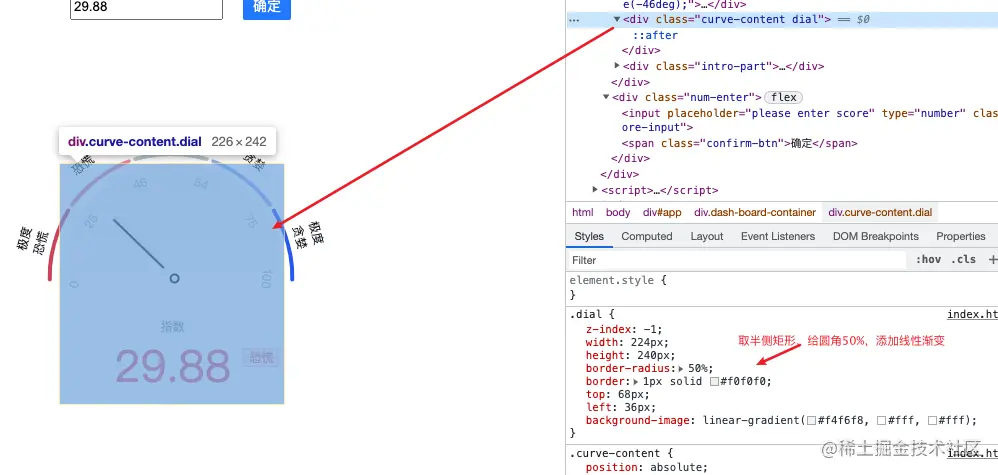The width and height of the screenshot is (998, 475).
Task: Click the 恐慌 tag beside the score
Action: click(261, 357)
